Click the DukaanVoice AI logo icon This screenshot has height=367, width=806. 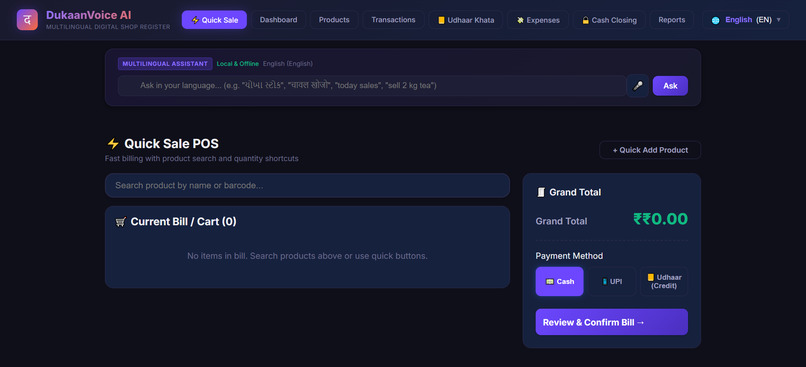(x=27, y=20)
